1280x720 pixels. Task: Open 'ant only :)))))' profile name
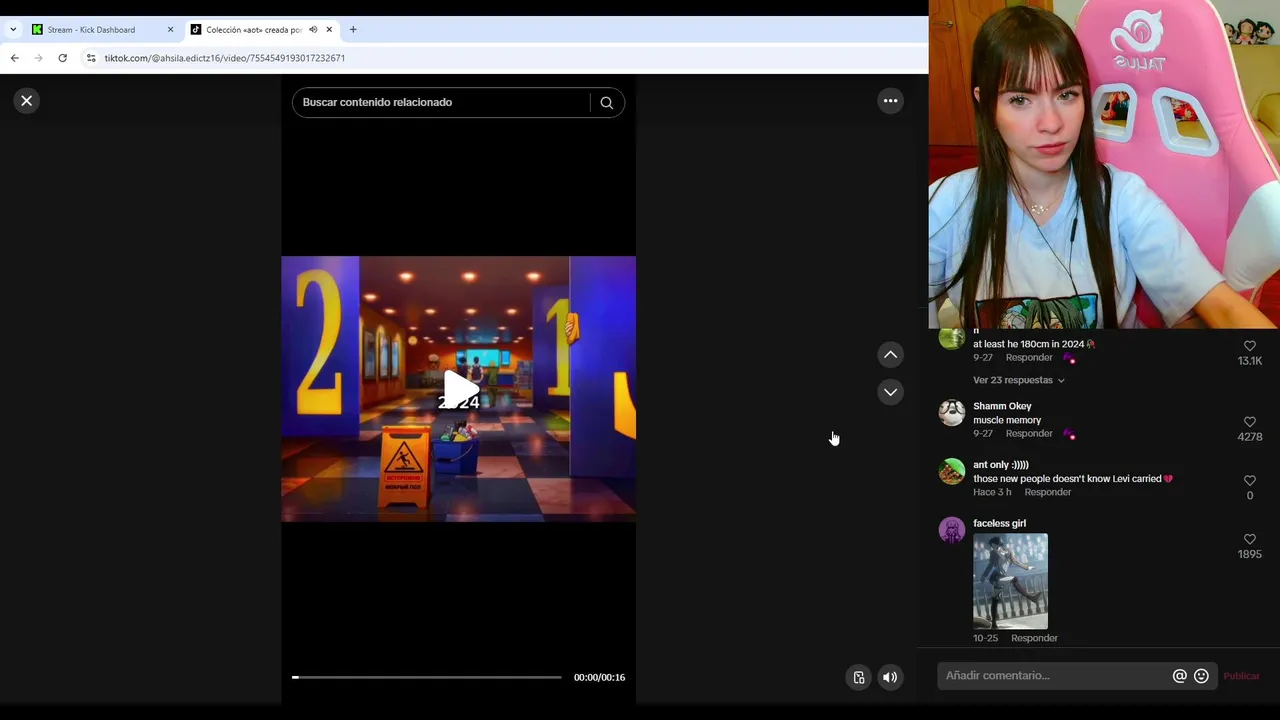pyautogui.click(x=1001, y=465)
